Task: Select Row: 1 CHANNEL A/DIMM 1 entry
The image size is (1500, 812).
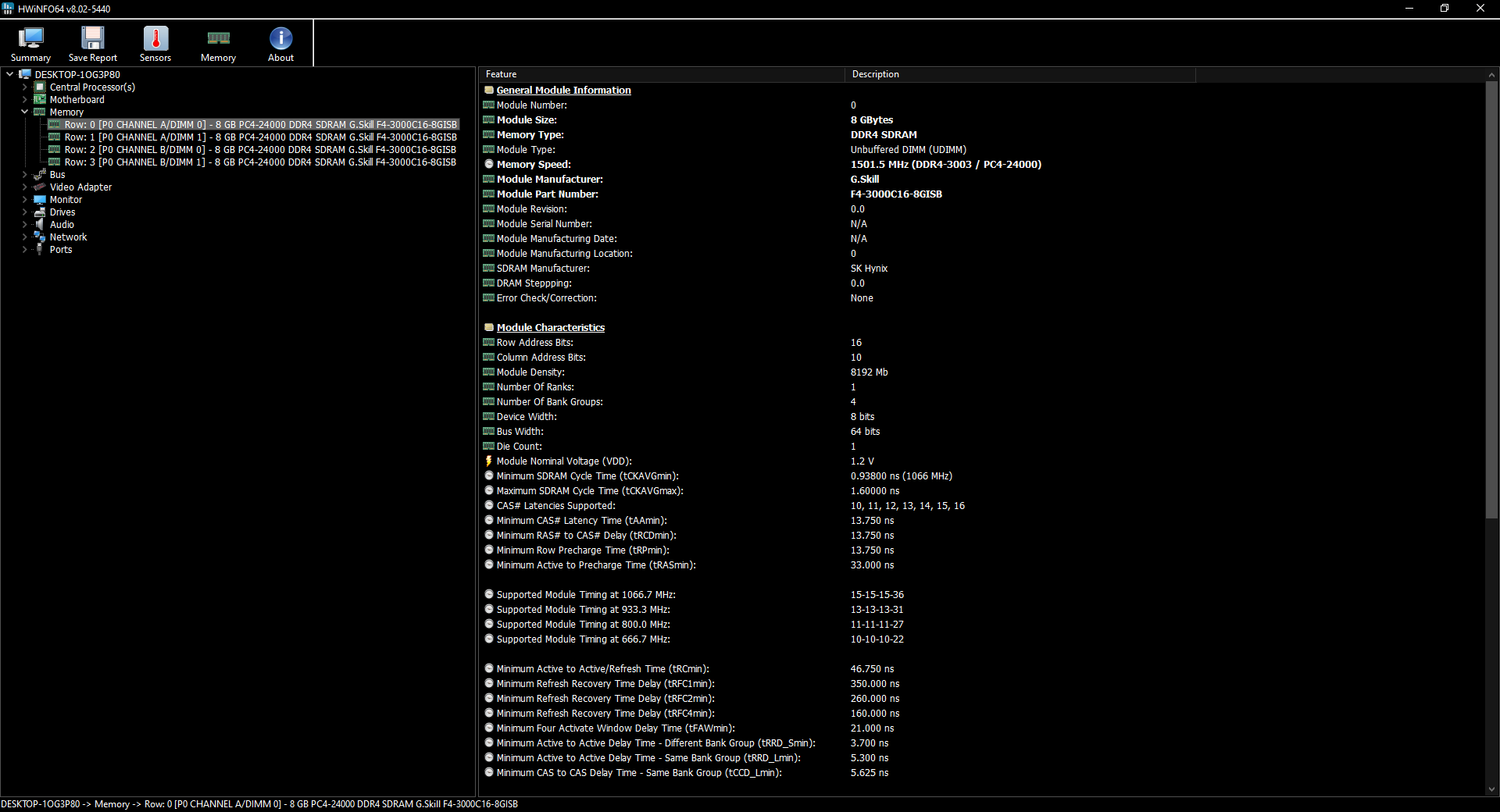Action: pos(260,137)
